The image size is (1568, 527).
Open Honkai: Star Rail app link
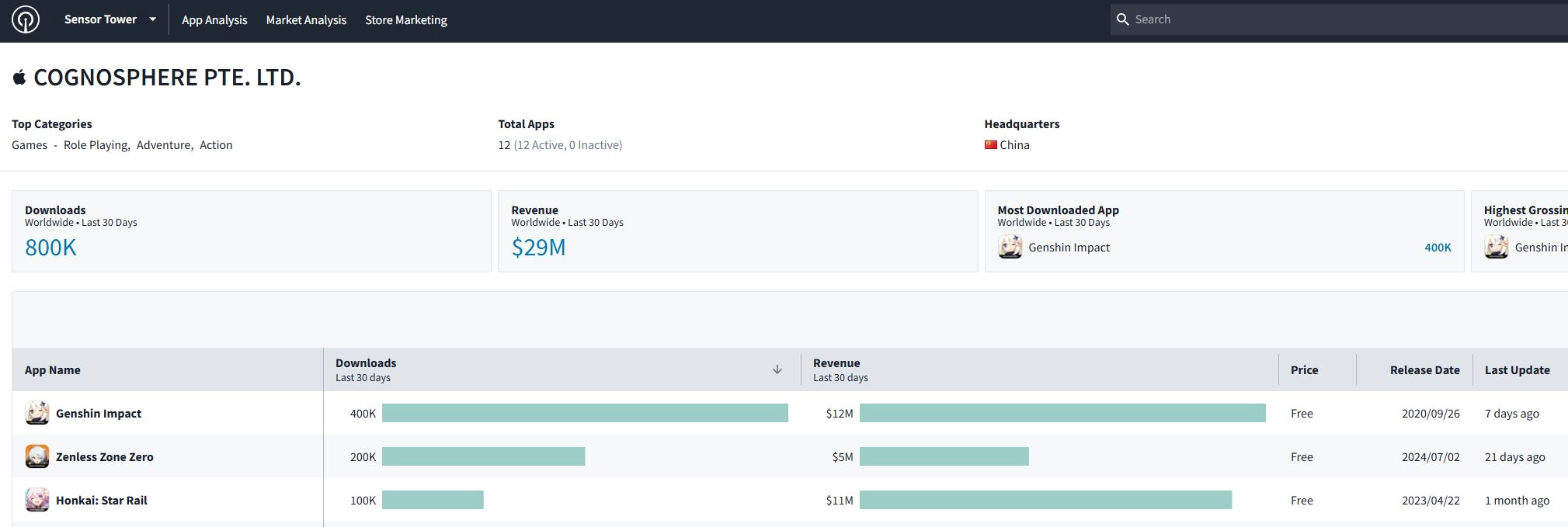pyautogui.click(x=102, y=501)
